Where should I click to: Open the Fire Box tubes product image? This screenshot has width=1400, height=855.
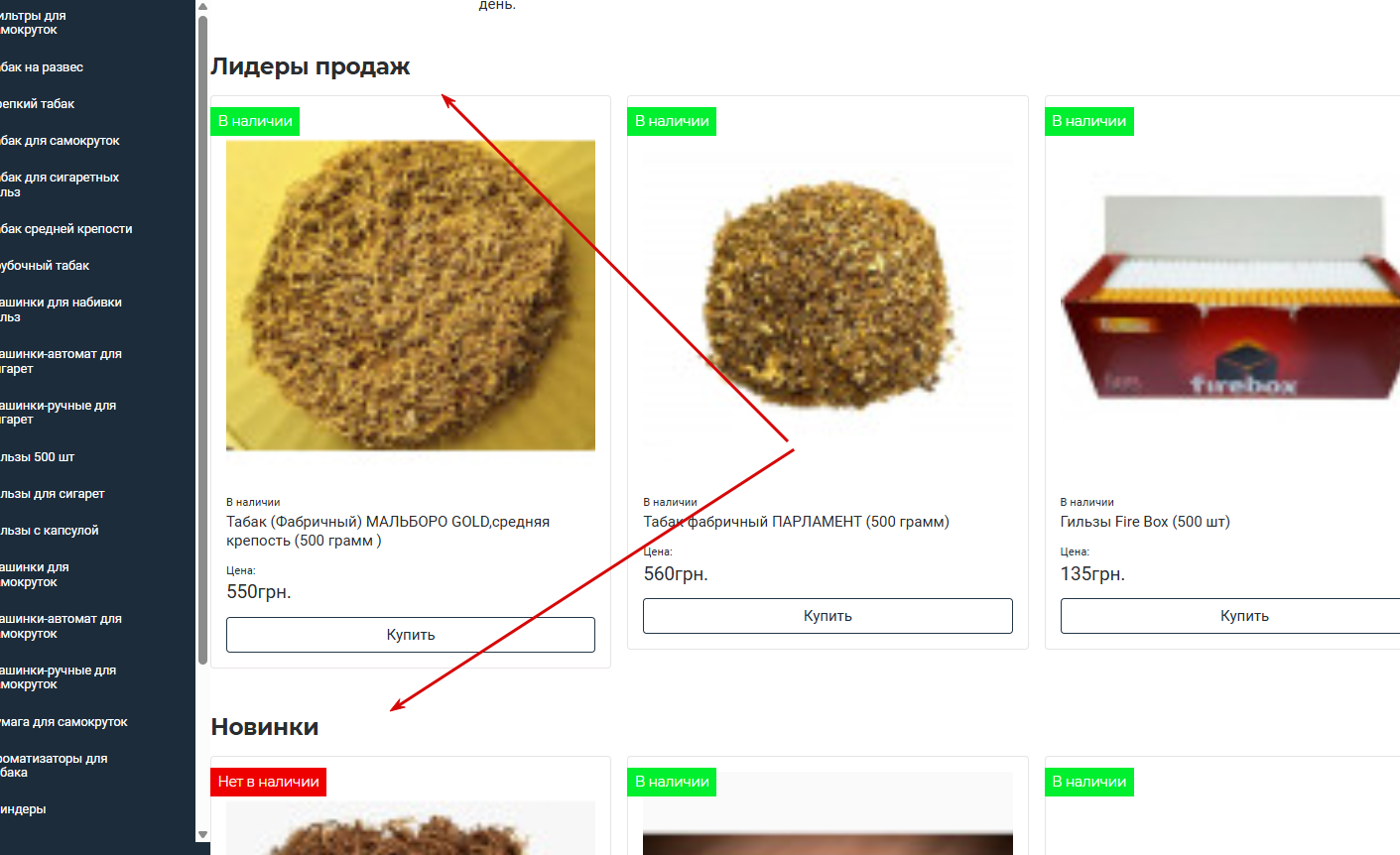1230,296
